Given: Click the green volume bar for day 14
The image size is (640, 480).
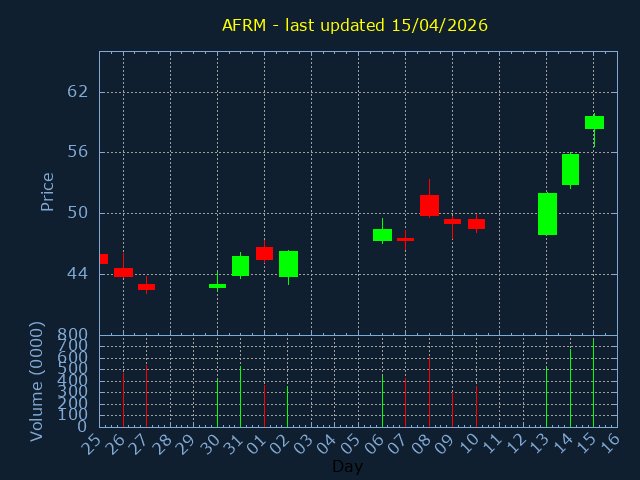Looking at the screenshot, I should point(570,387).
